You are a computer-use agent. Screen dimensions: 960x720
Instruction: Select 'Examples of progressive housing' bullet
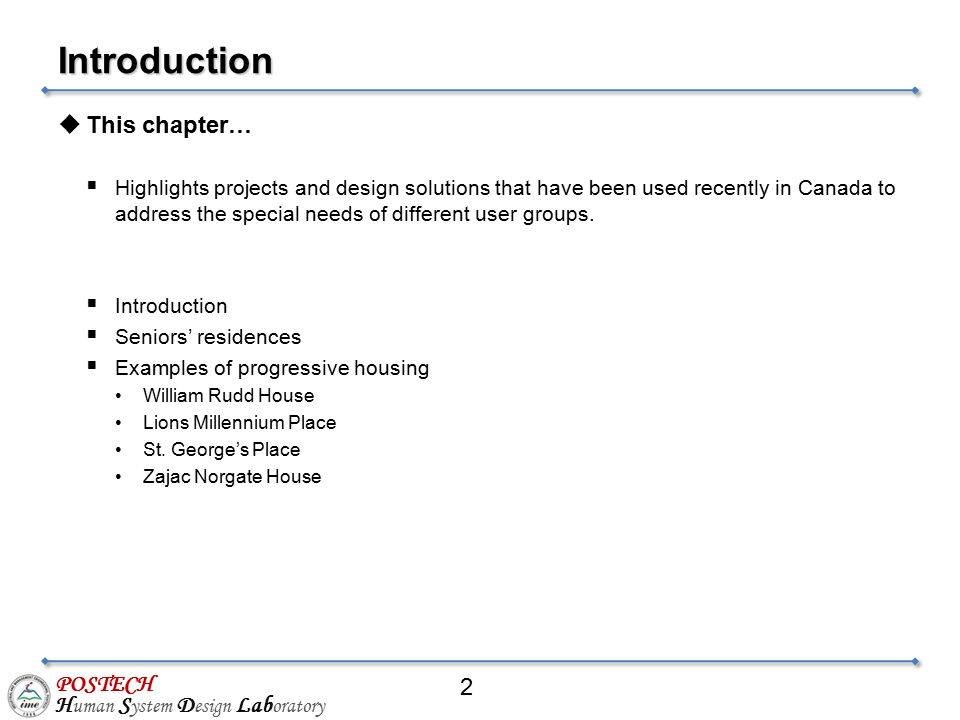point(272,368)
